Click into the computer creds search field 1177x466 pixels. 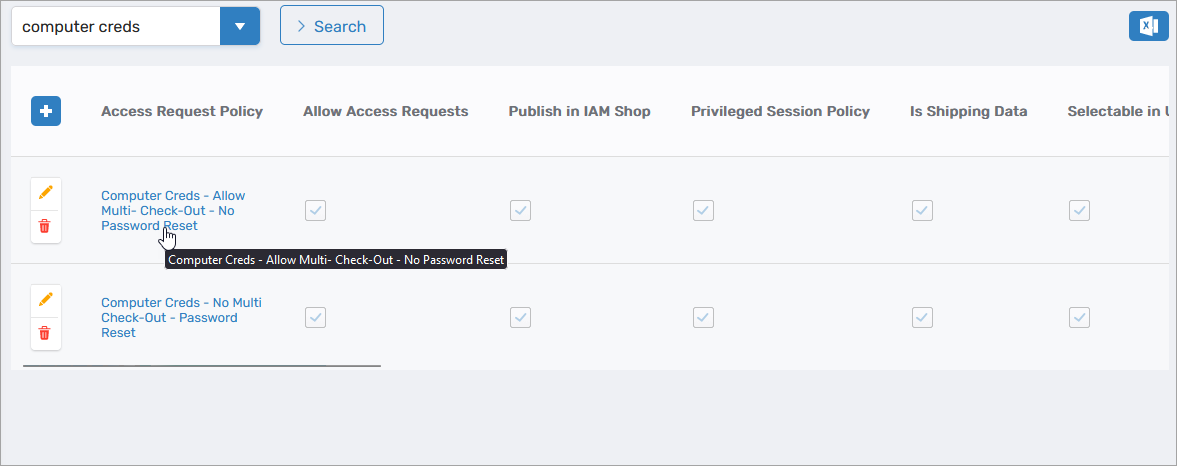(115, 26)
